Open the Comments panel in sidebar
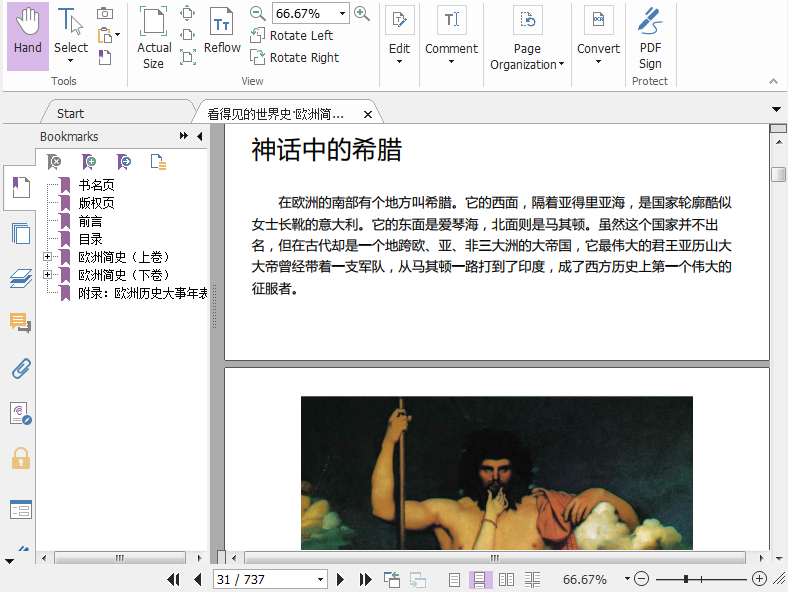788x592 pixels. [20, 322]
